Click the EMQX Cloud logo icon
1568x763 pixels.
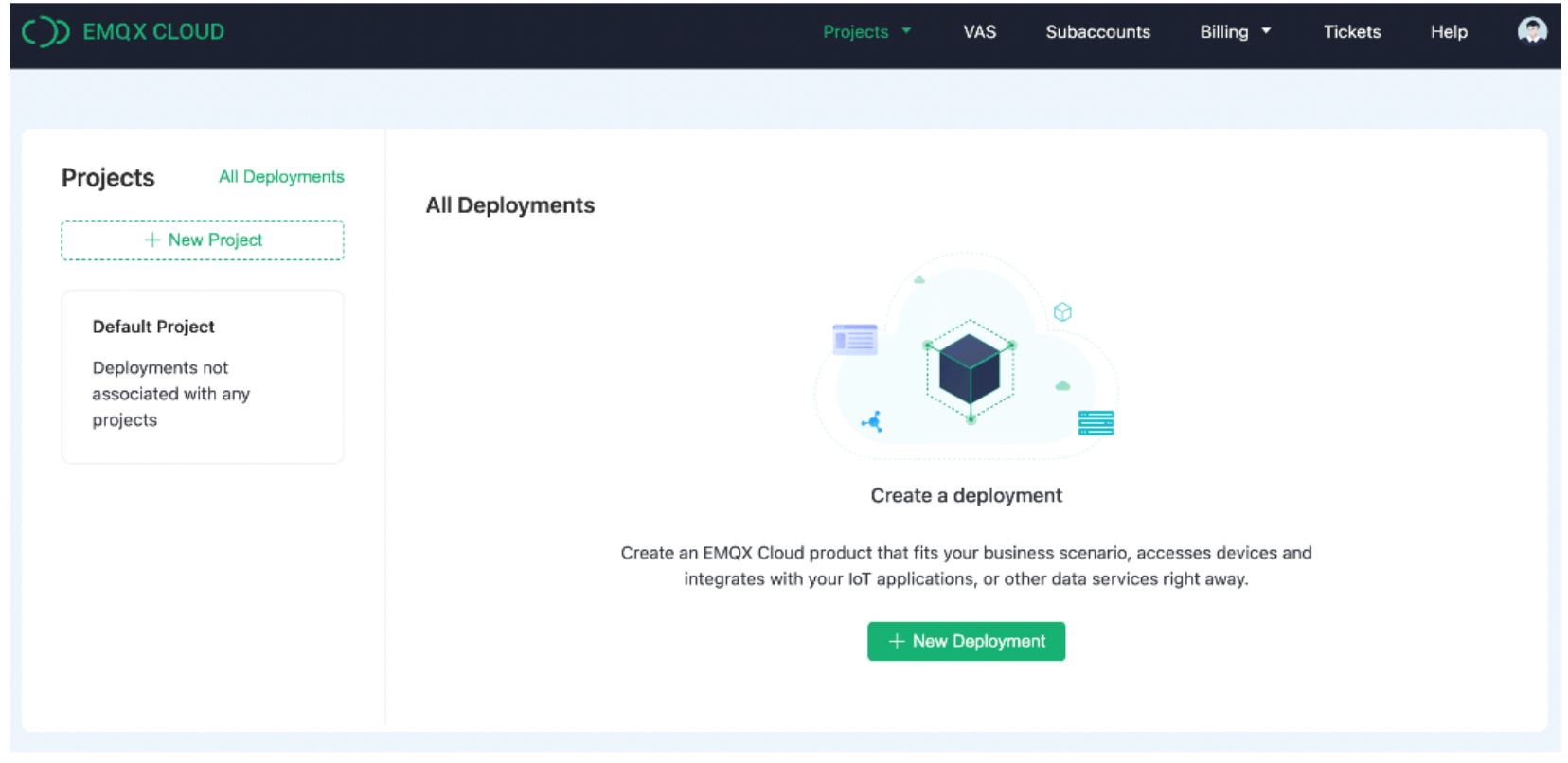[x=45, y=32]
